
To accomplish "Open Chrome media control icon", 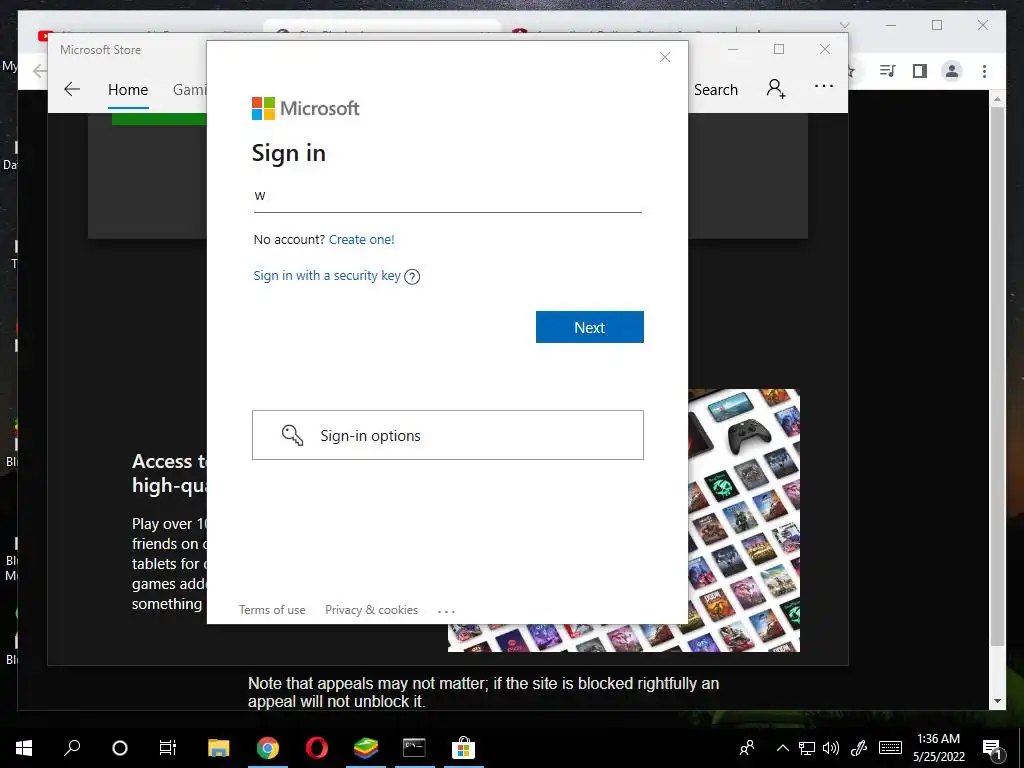I will [x=887, y=71].
